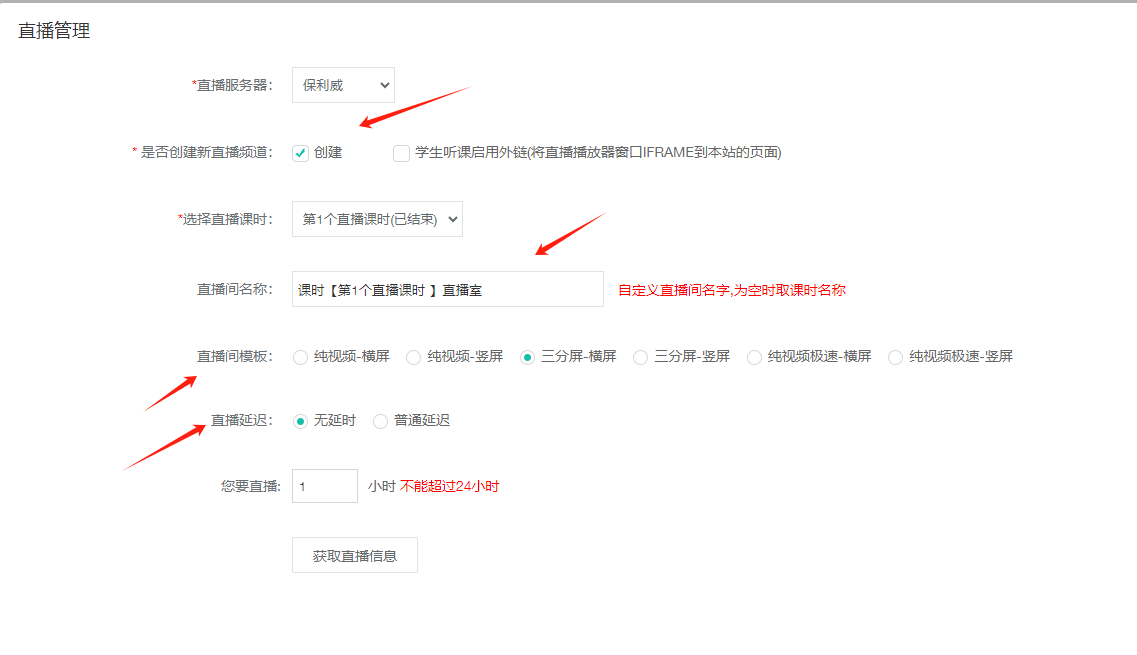
Task: Click the red 自定义直播间名字 hint text
Action: tap(731, 290)
